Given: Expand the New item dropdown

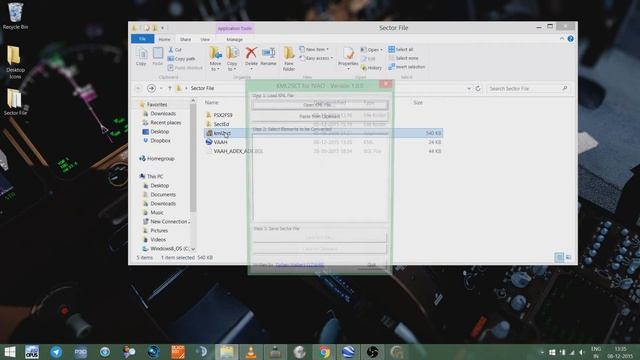Looking at the screenshot, I should point(314,49).
